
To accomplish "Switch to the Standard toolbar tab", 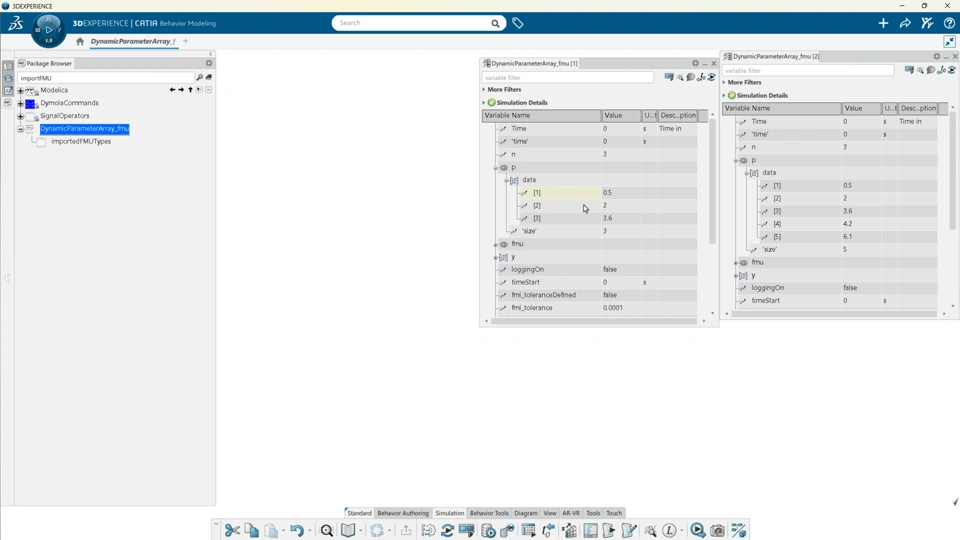I will 359,513.
